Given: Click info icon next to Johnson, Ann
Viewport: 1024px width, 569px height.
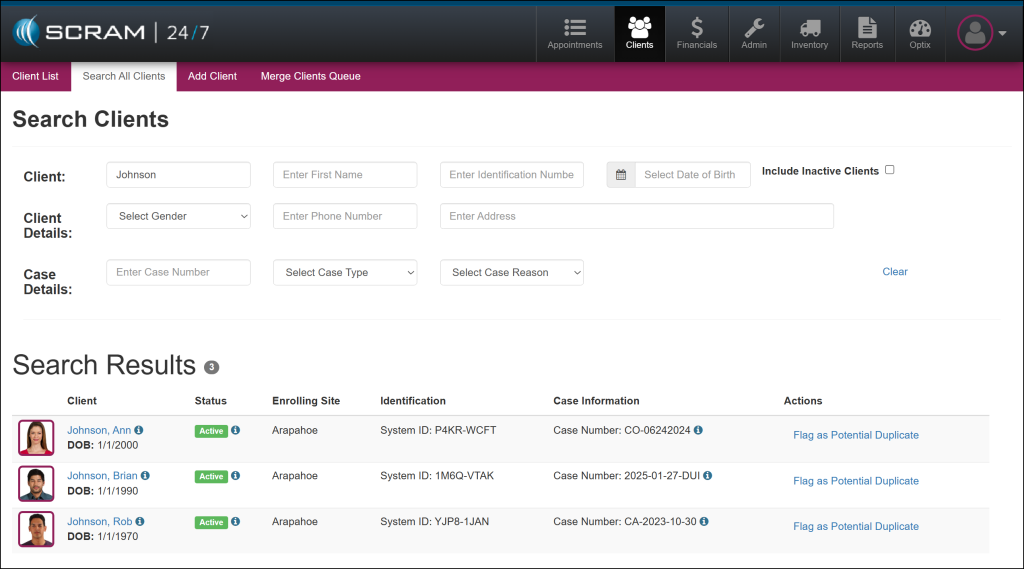Looking at the screenshot, I should (x=139, y=431).
